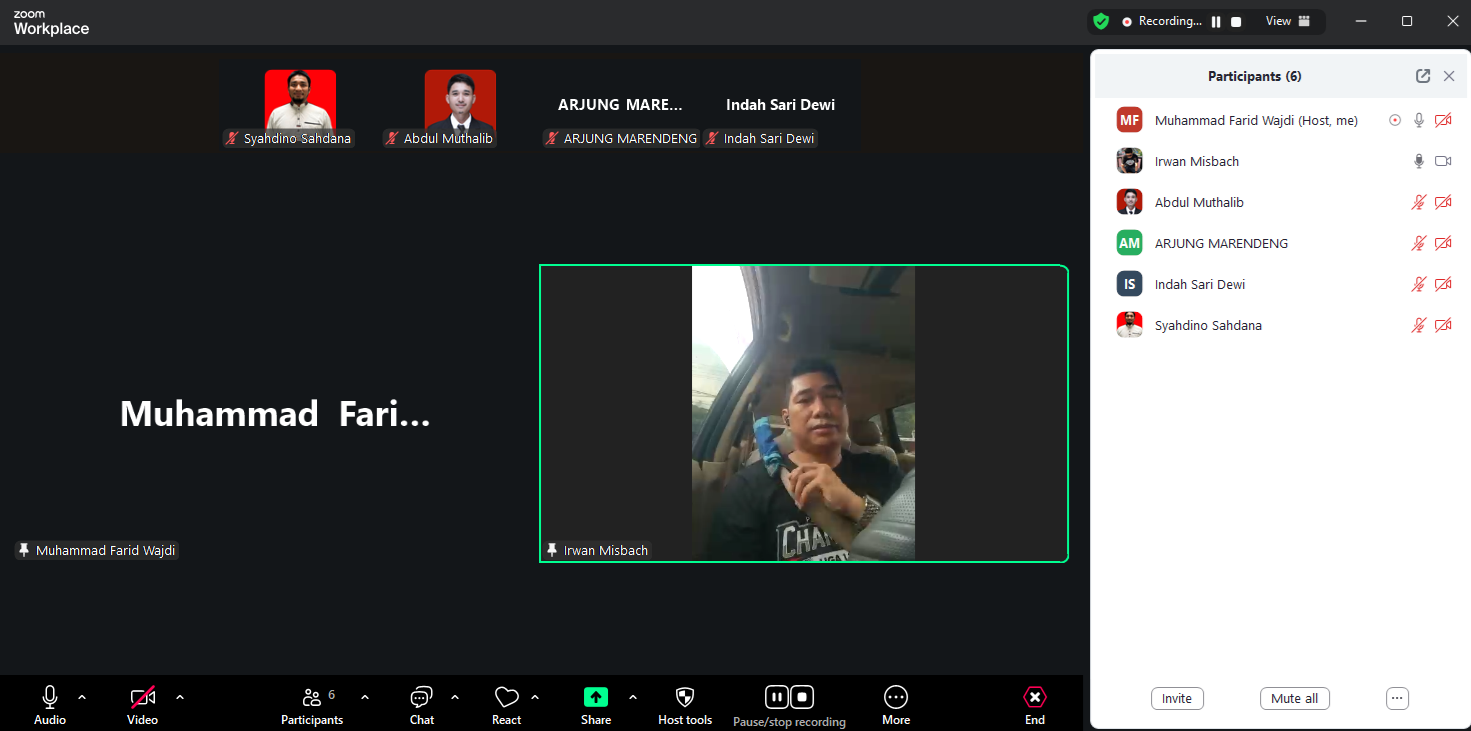Open the More options menu
Screen dimensions: 1471x731
coord(896,704)
